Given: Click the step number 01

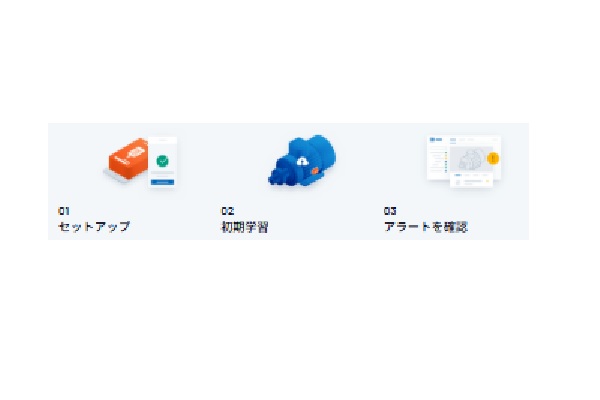Looking at the screenshot, I should [64, 211].
